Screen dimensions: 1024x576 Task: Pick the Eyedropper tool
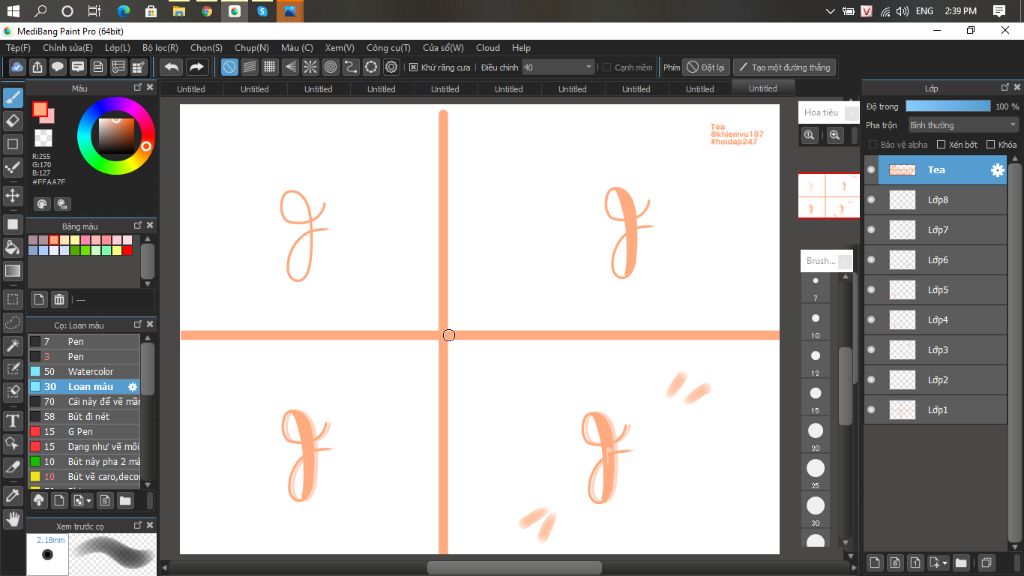click(x=12, y=496)
